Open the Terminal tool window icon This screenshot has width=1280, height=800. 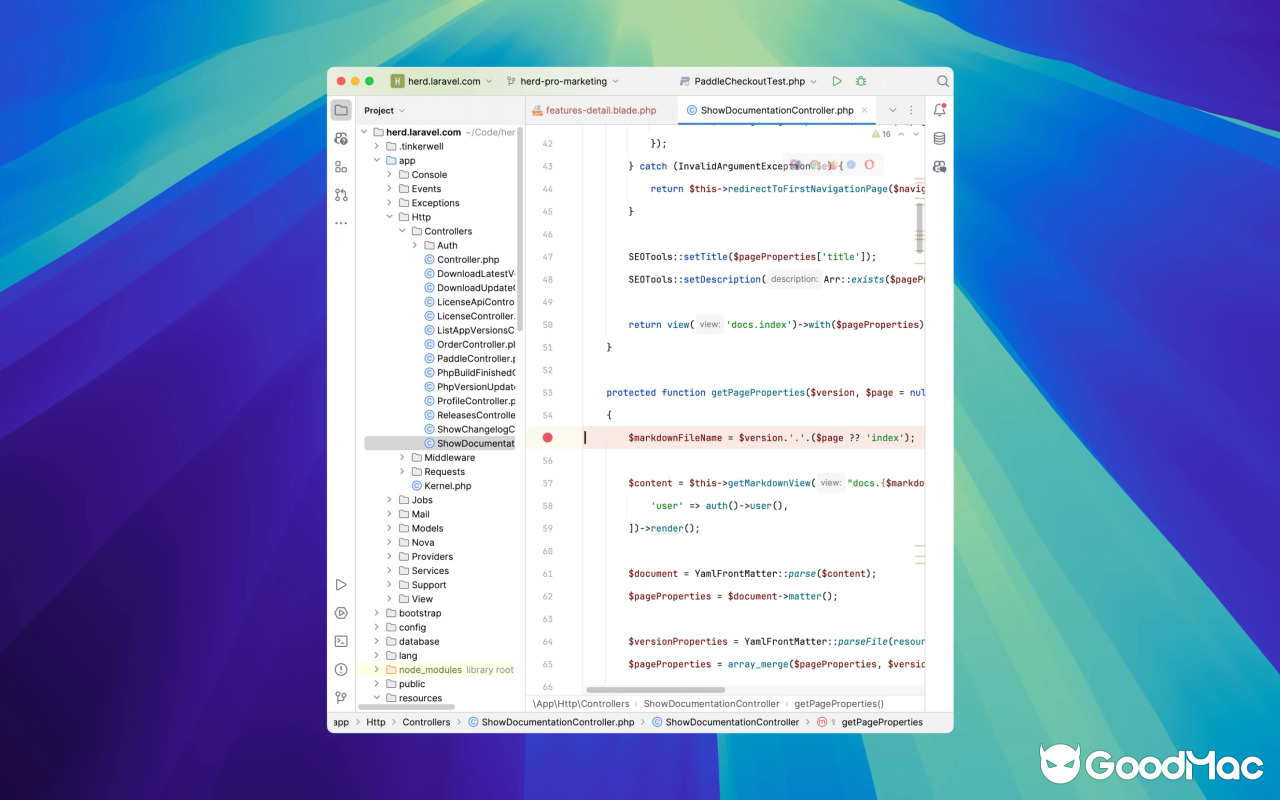point(341,640)
